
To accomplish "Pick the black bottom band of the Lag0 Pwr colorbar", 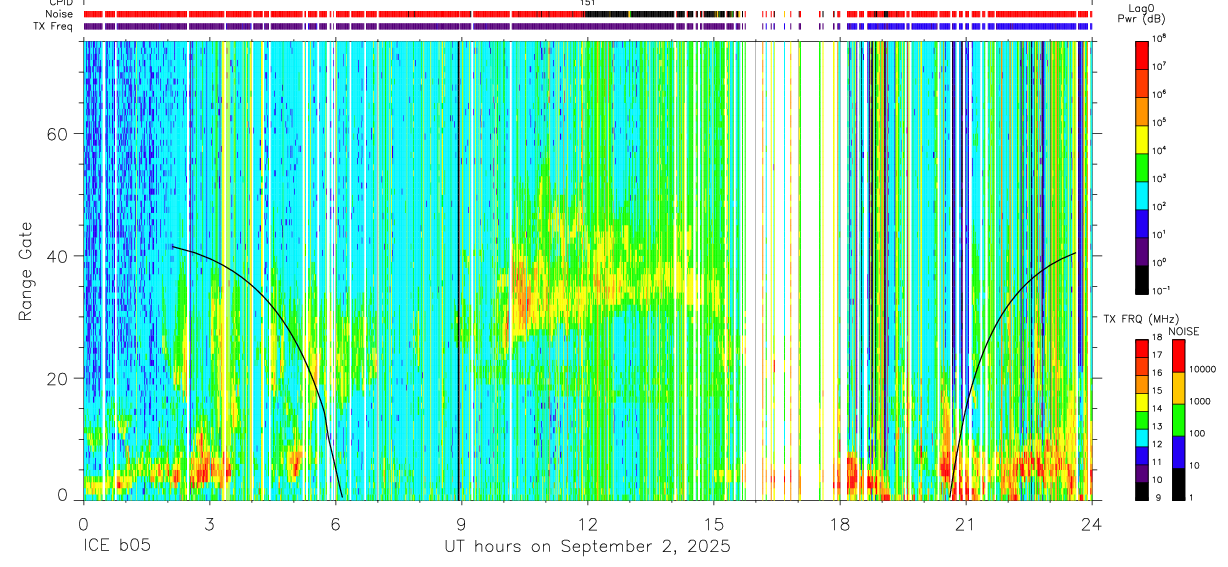I will click(1142, 278).
